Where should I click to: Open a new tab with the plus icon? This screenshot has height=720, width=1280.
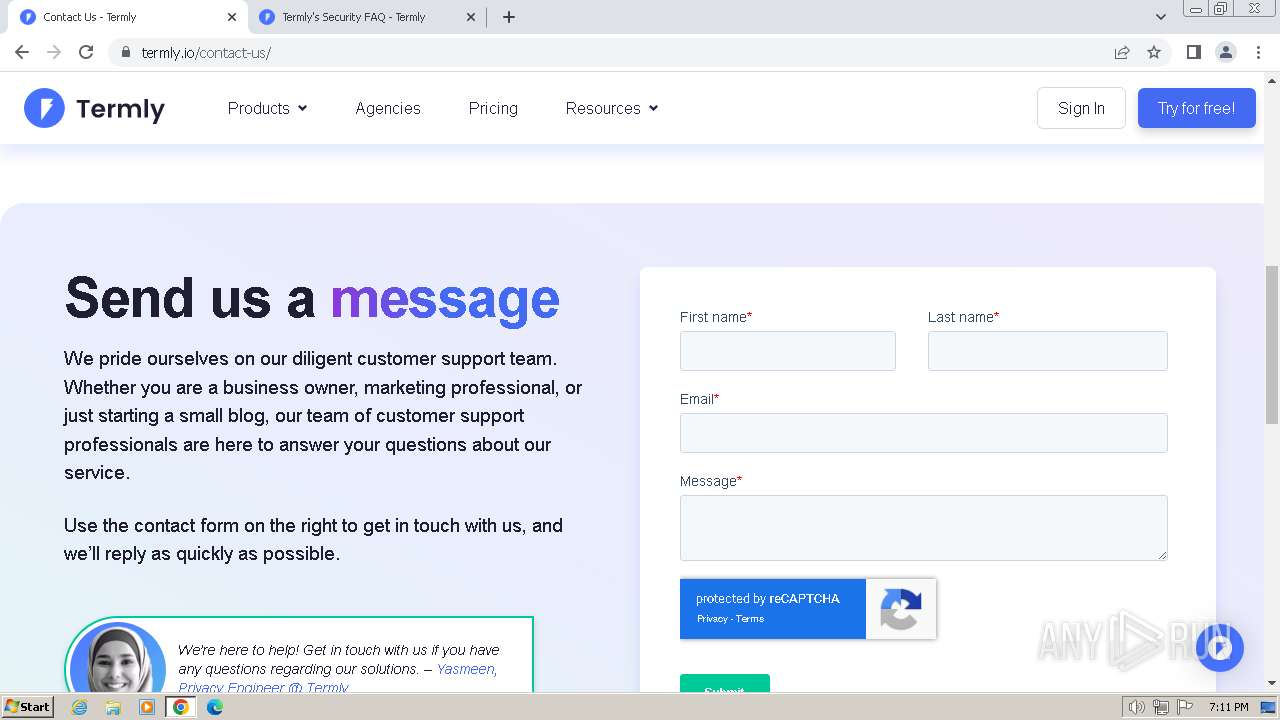click(509, 17)
